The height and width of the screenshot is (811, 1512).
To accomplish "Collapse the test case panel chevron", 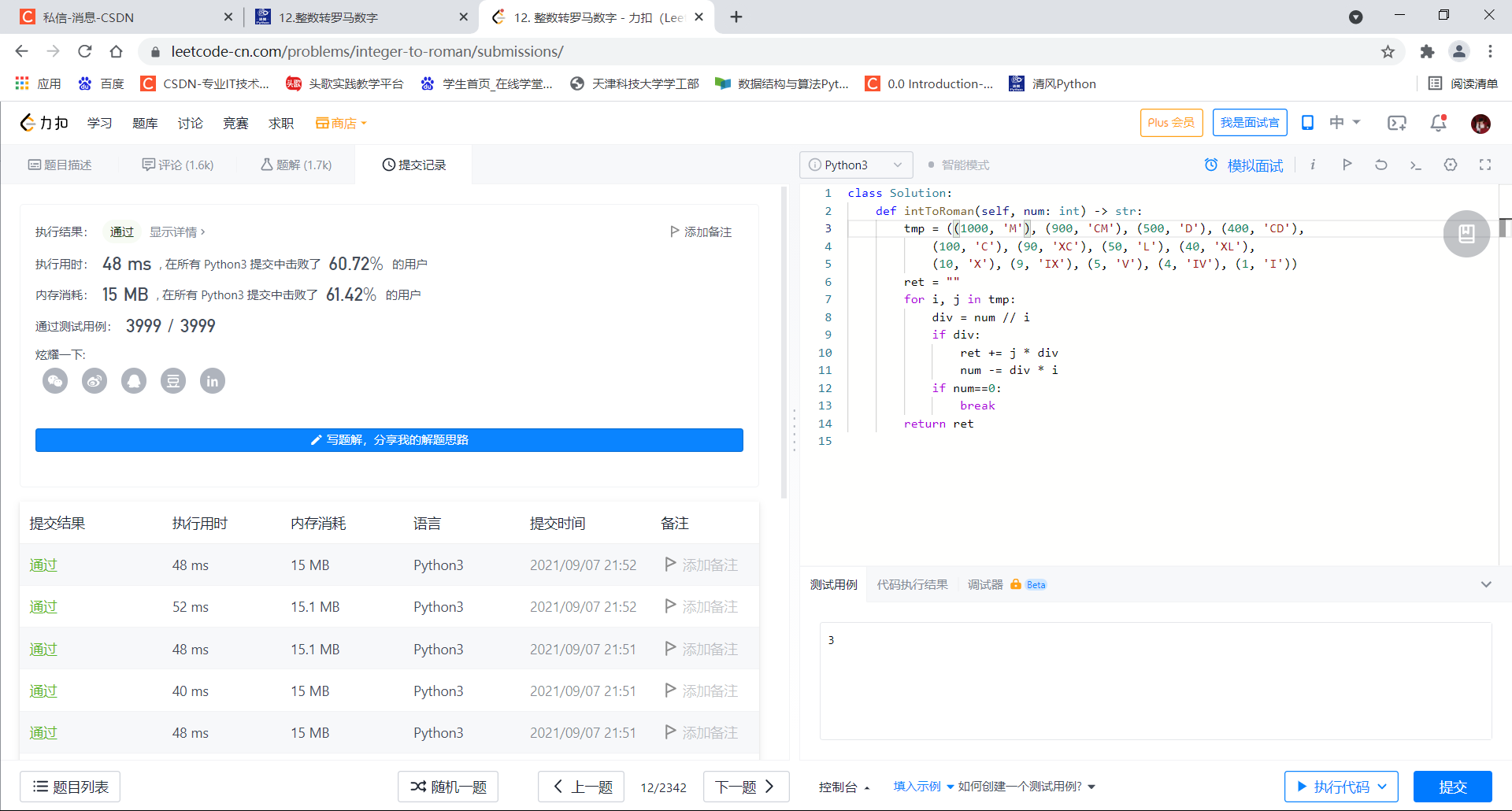I will tap(1486, 584).
